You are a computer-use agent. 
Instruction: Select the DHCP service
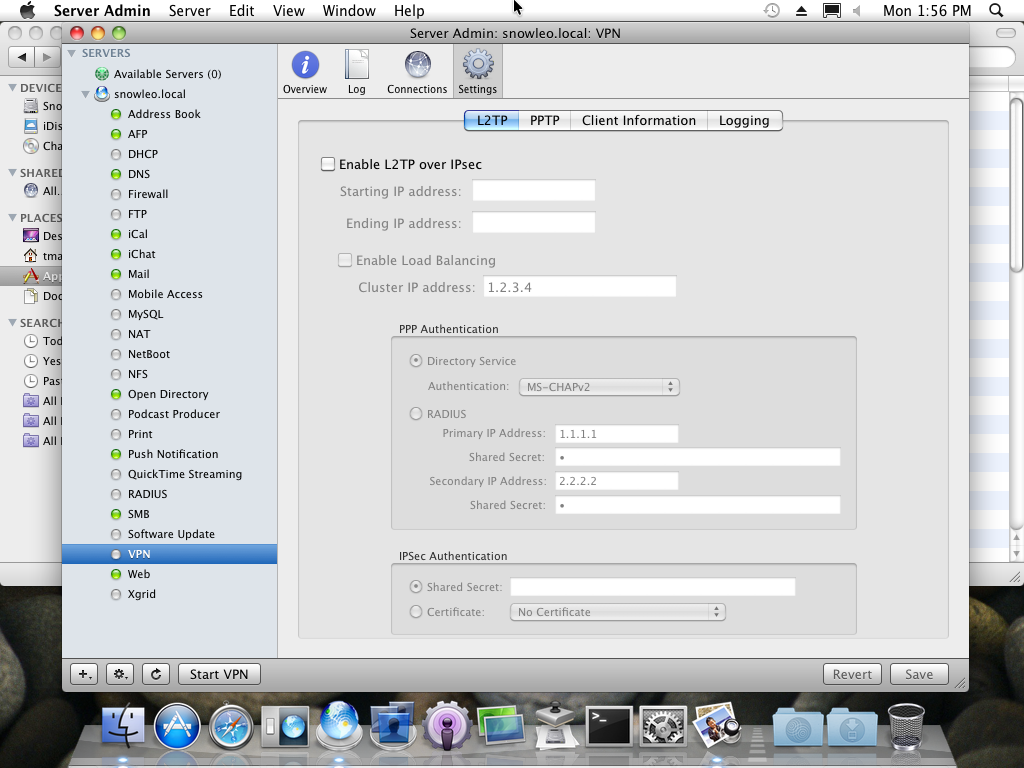(170, 154)
